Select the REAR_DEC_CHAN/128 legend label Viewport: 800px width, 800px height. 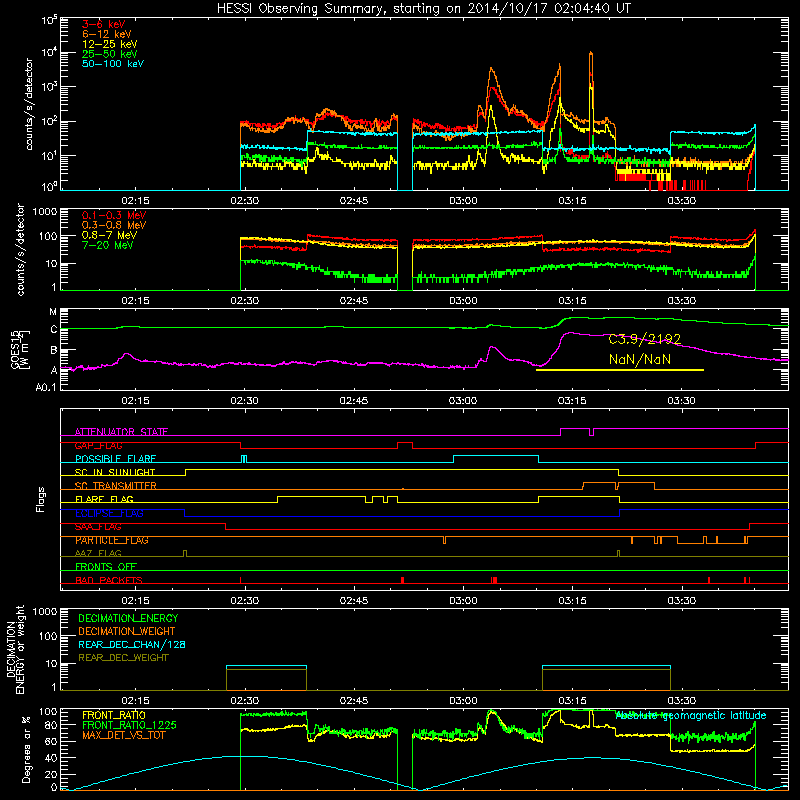[x=132, y=644]
